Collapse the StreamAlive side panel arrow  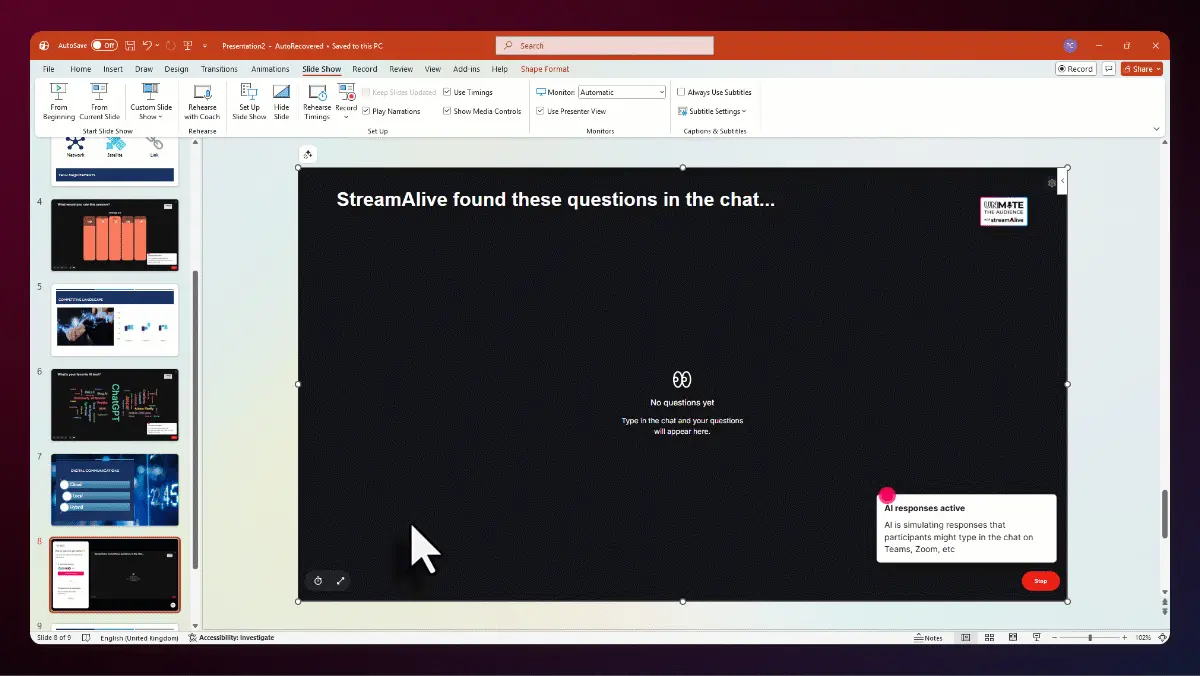tap(1062, 182)
